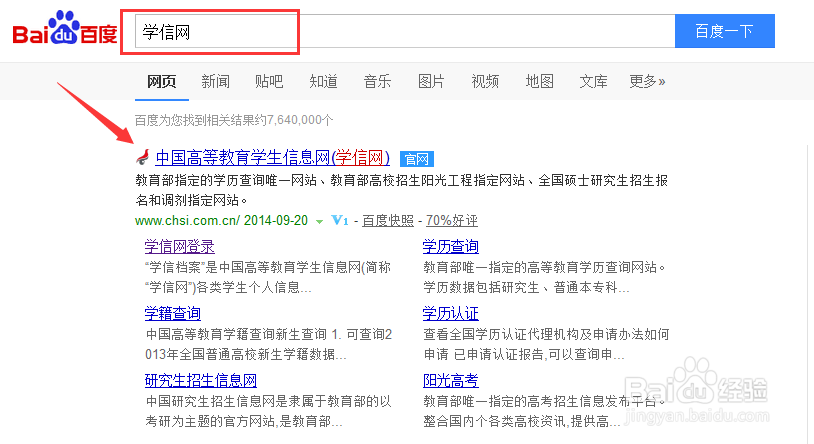Image resolution: width=814 pixels, height=444 pixels.
Task: Open the 文库 tab
Action: pyautogui.click(x=593, y=81)
